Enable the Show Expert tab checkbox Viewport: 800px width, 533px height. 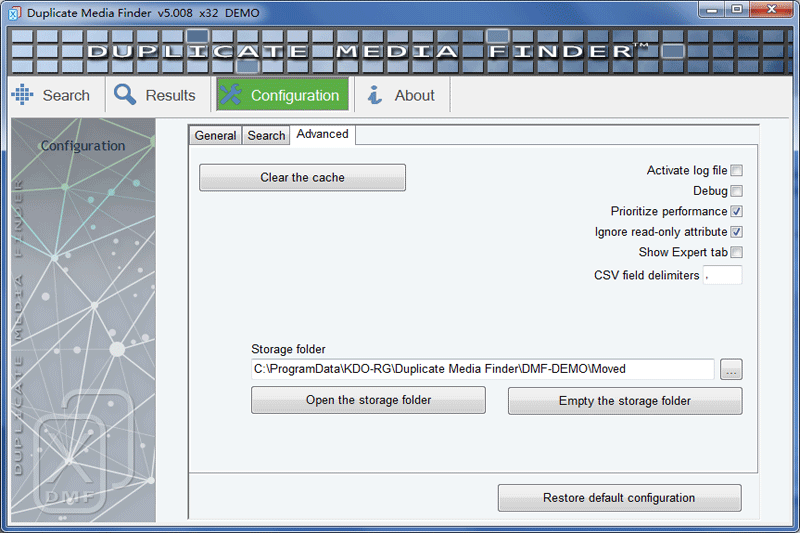coord(736,252)
